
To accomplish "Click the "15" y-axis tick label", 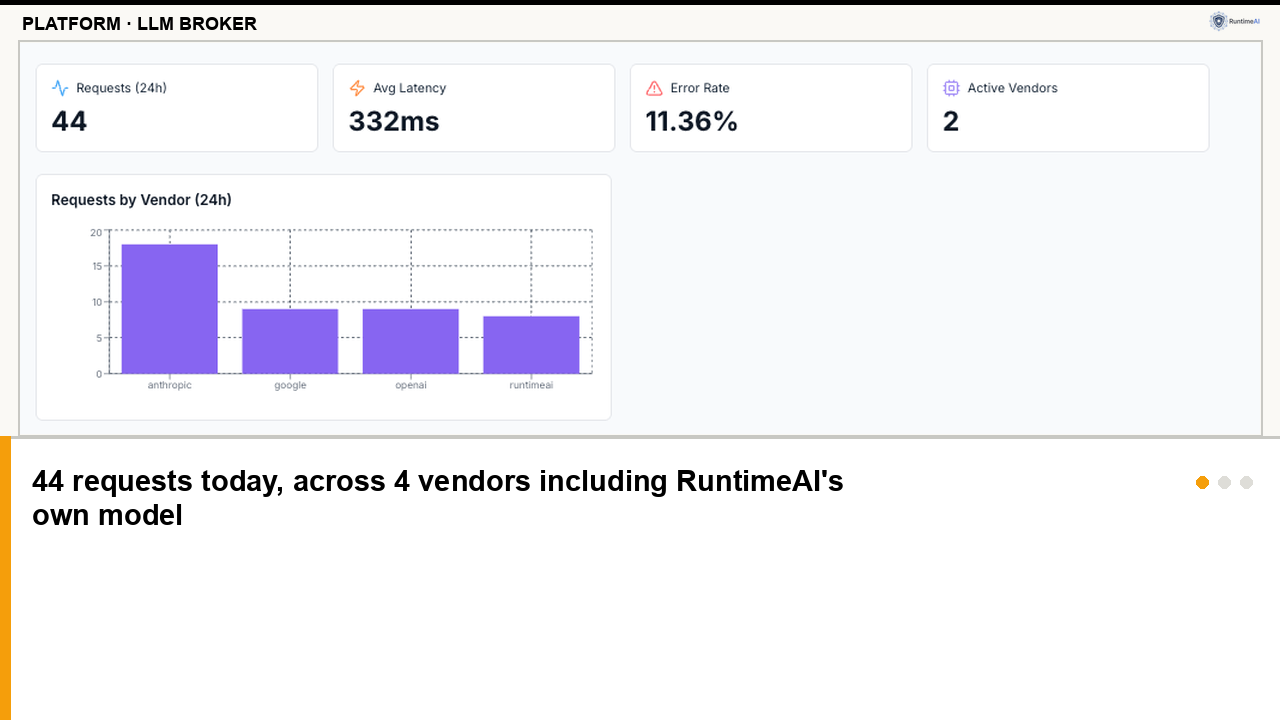I will (x=96, y=266).
